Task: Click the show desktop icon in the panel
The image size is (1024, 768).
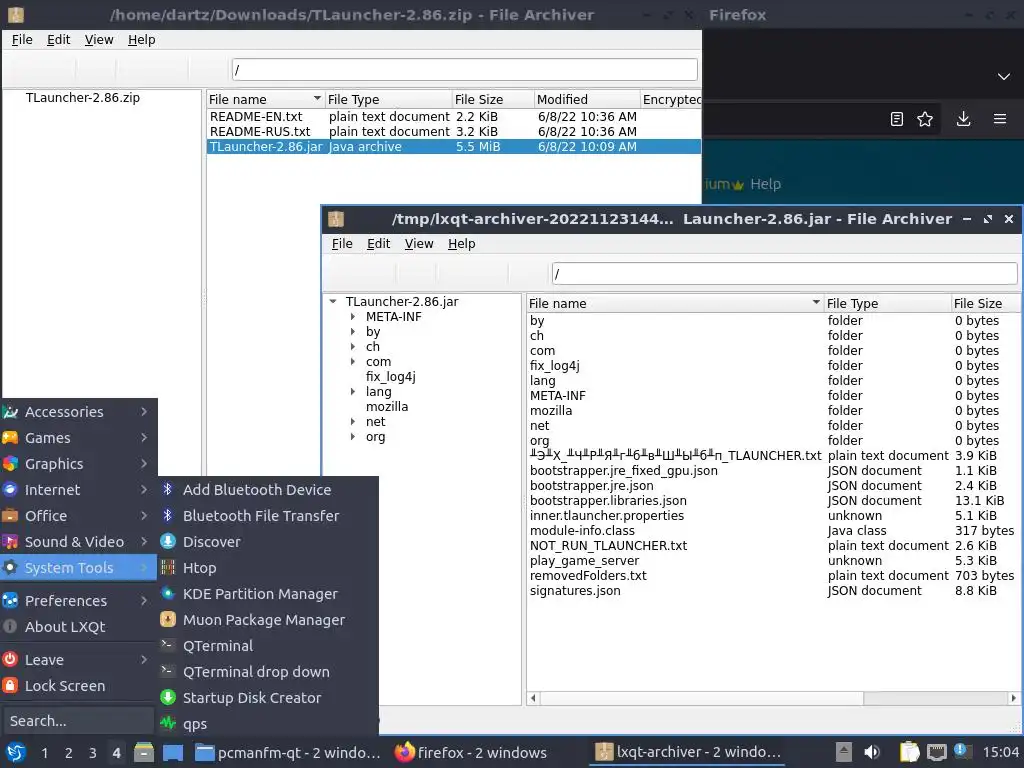Action: [x=173, y=752]
